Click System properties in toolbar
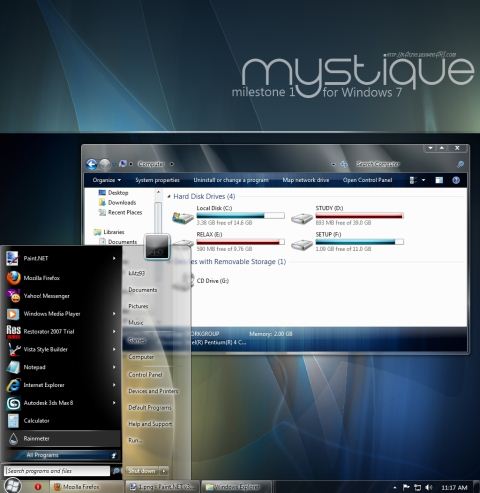The image size is (480, 493). pyautogui.click(x=157, y=180)
